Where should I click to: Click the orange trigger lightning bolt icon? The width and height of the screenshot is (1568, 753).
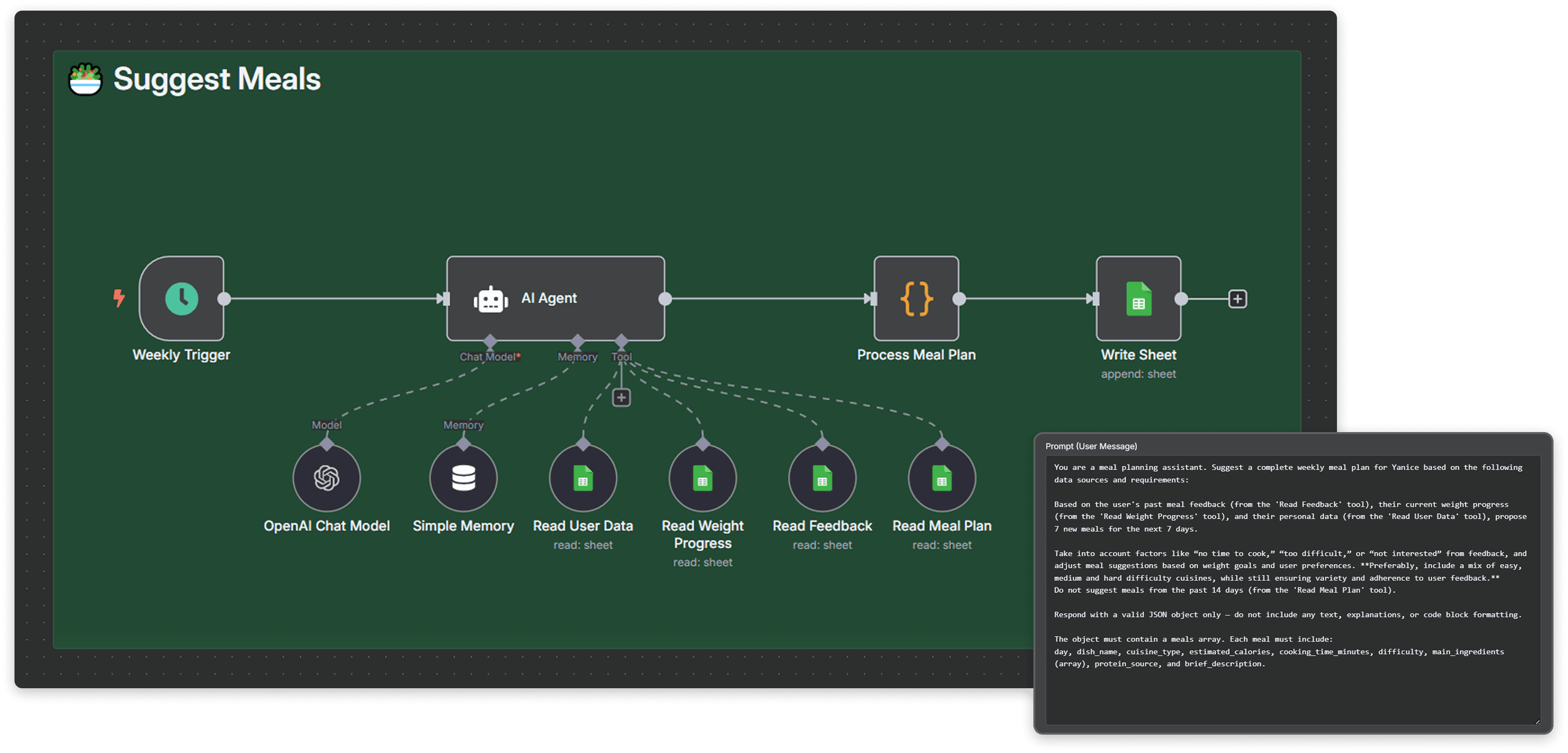coord(119,298)
